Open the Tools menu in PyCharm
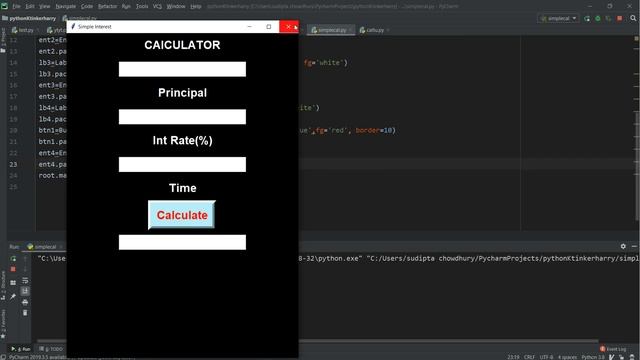The width and height of the screenshot is (640, 360). coord(142,6)
